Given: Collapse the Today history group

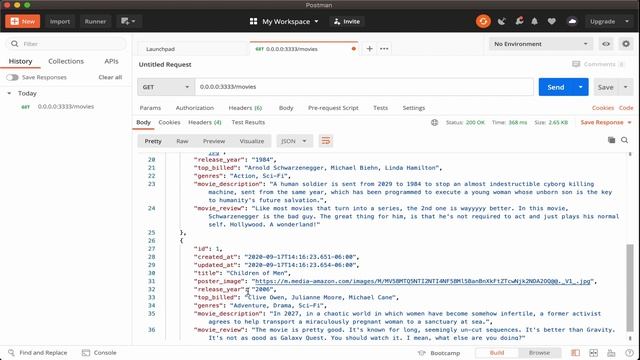Looking at the screenshot, I should (9, 93).
